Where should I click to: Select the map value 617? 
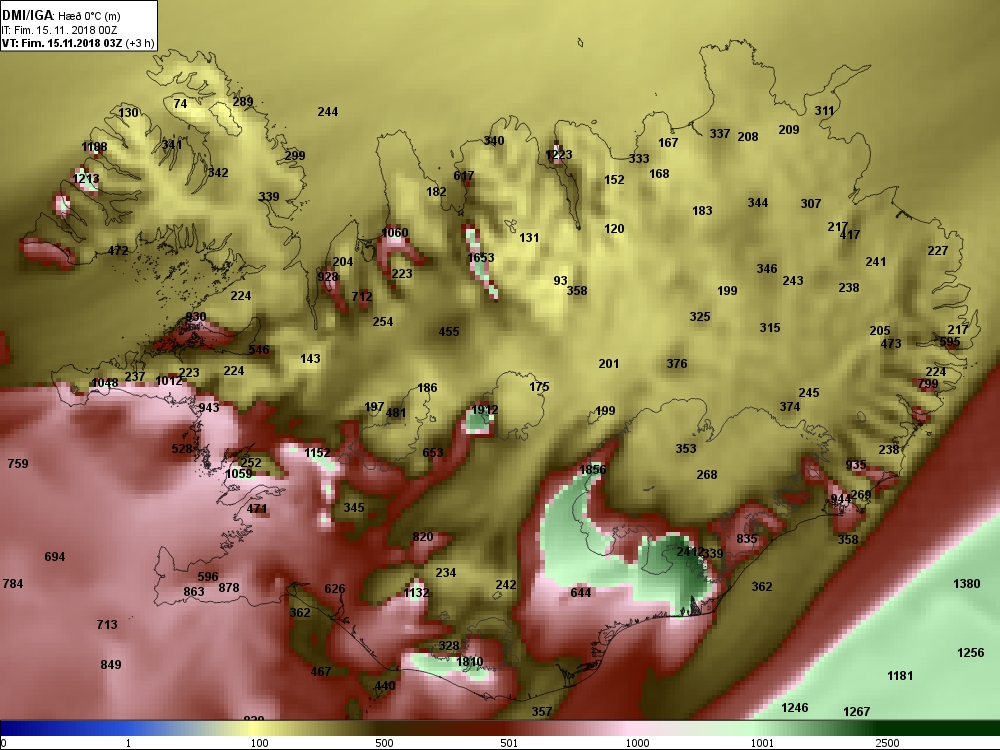pos(464,176)
